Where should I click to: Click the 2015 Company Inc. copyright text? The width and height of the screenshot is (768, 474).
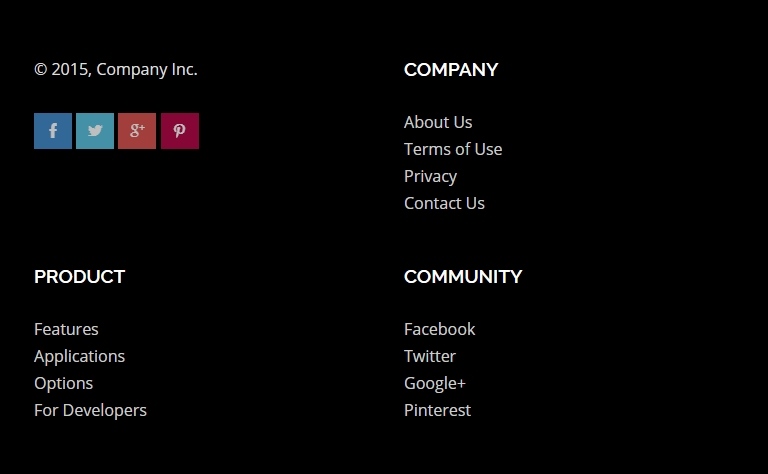pyautogui.click(x=116, y=70)
